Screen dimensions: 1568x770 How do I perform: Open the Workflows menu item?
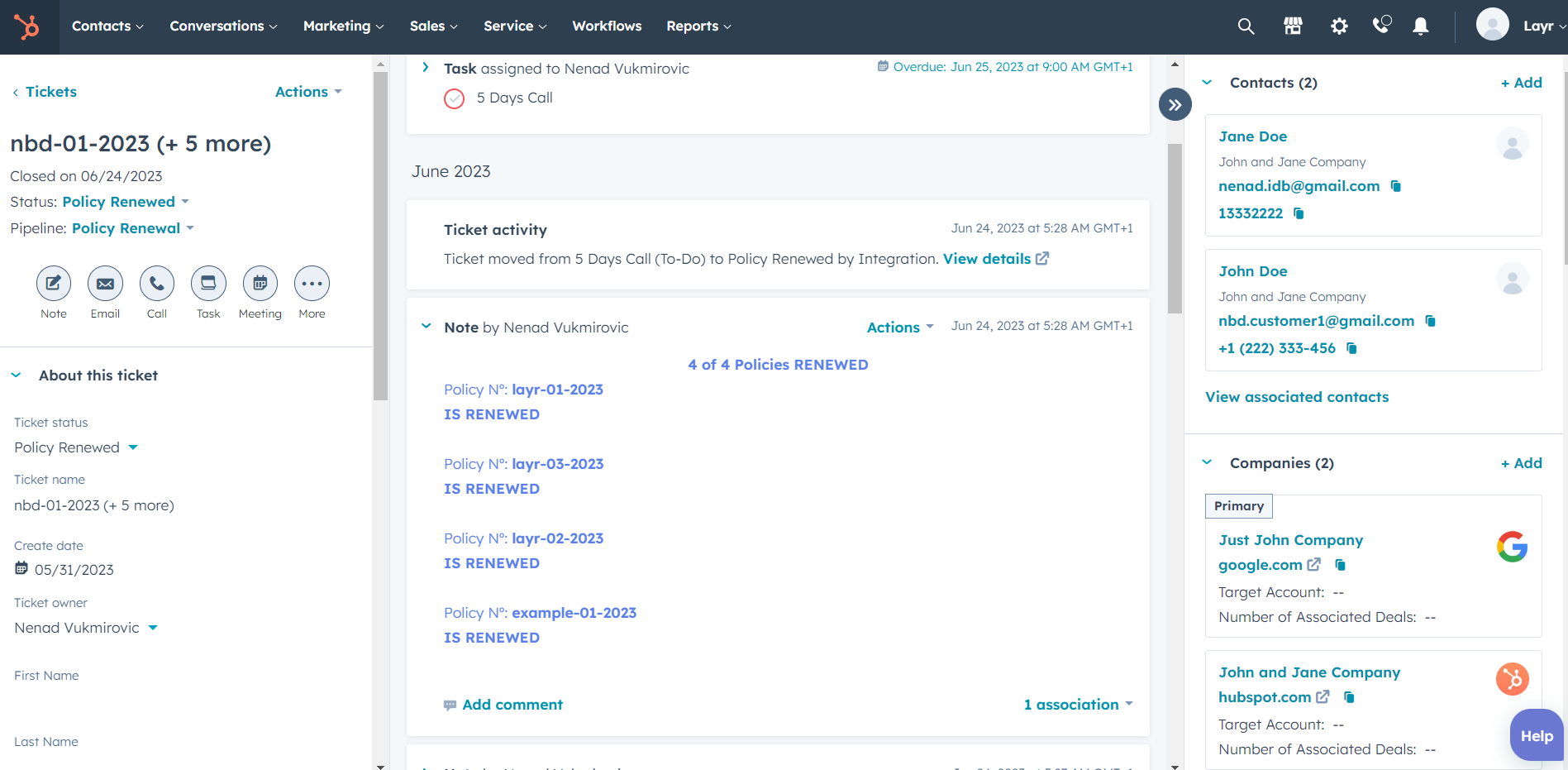coord(607,26)
